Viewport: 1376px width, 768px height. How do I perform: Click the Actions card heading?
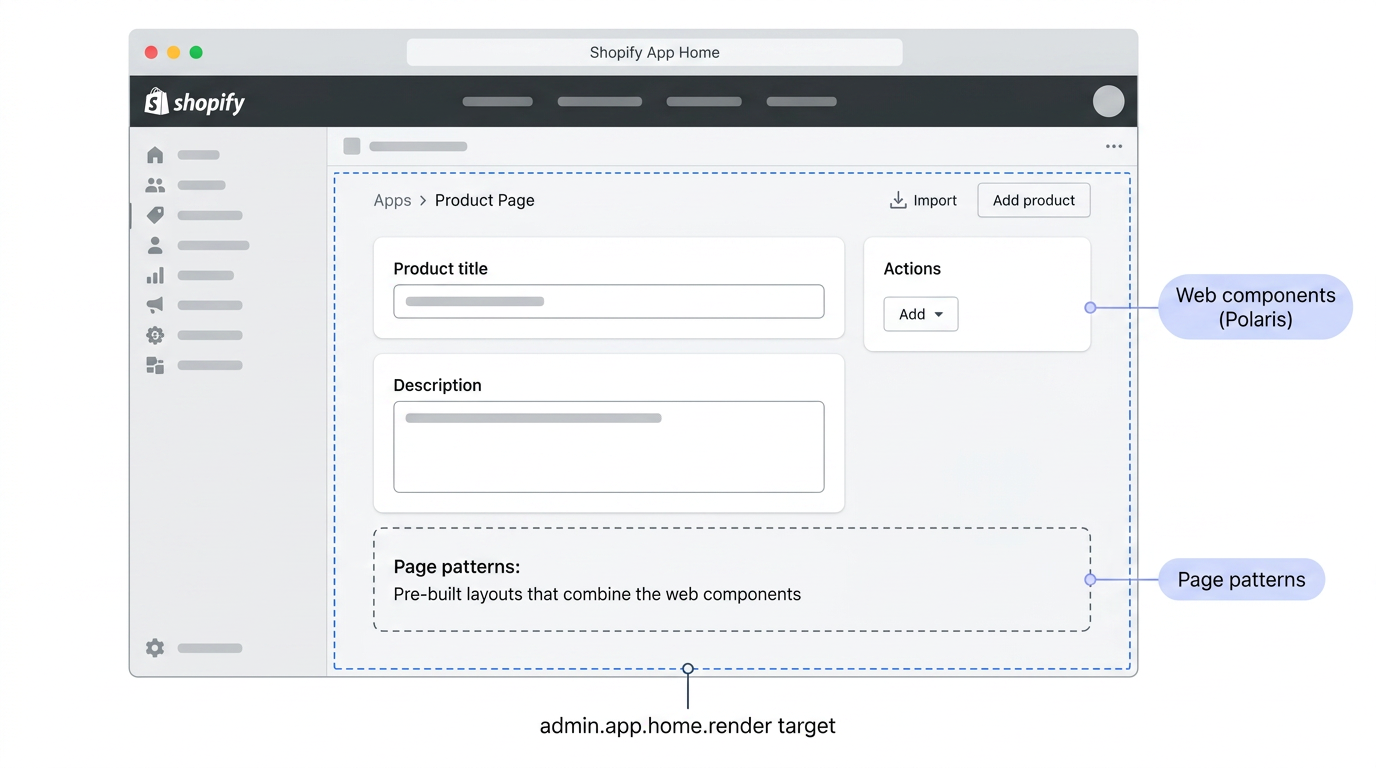[x=912, y=269]
